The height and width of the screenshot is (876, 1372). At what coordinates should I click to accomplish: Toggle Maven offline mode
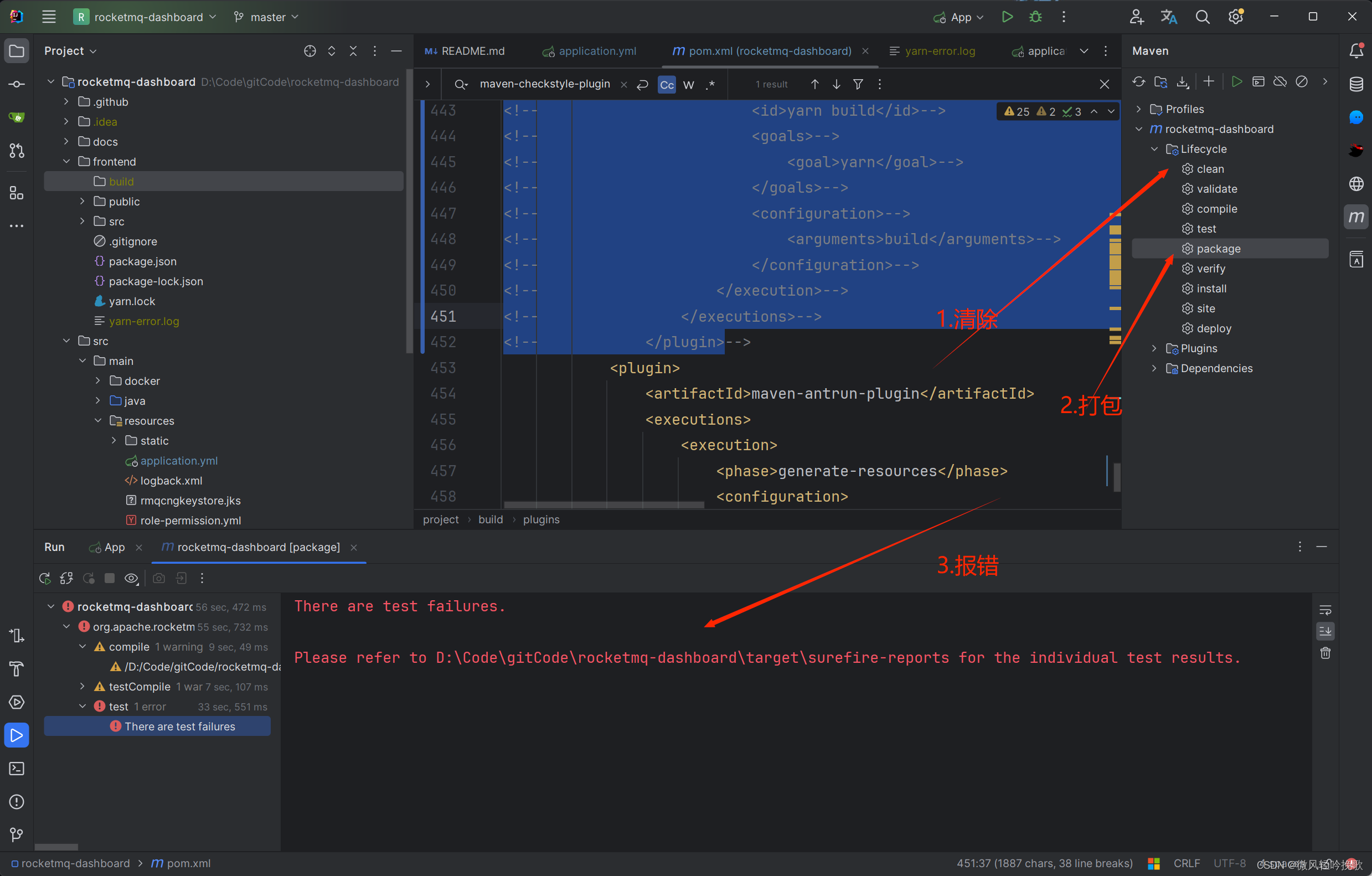click(x=1280, y=82)
